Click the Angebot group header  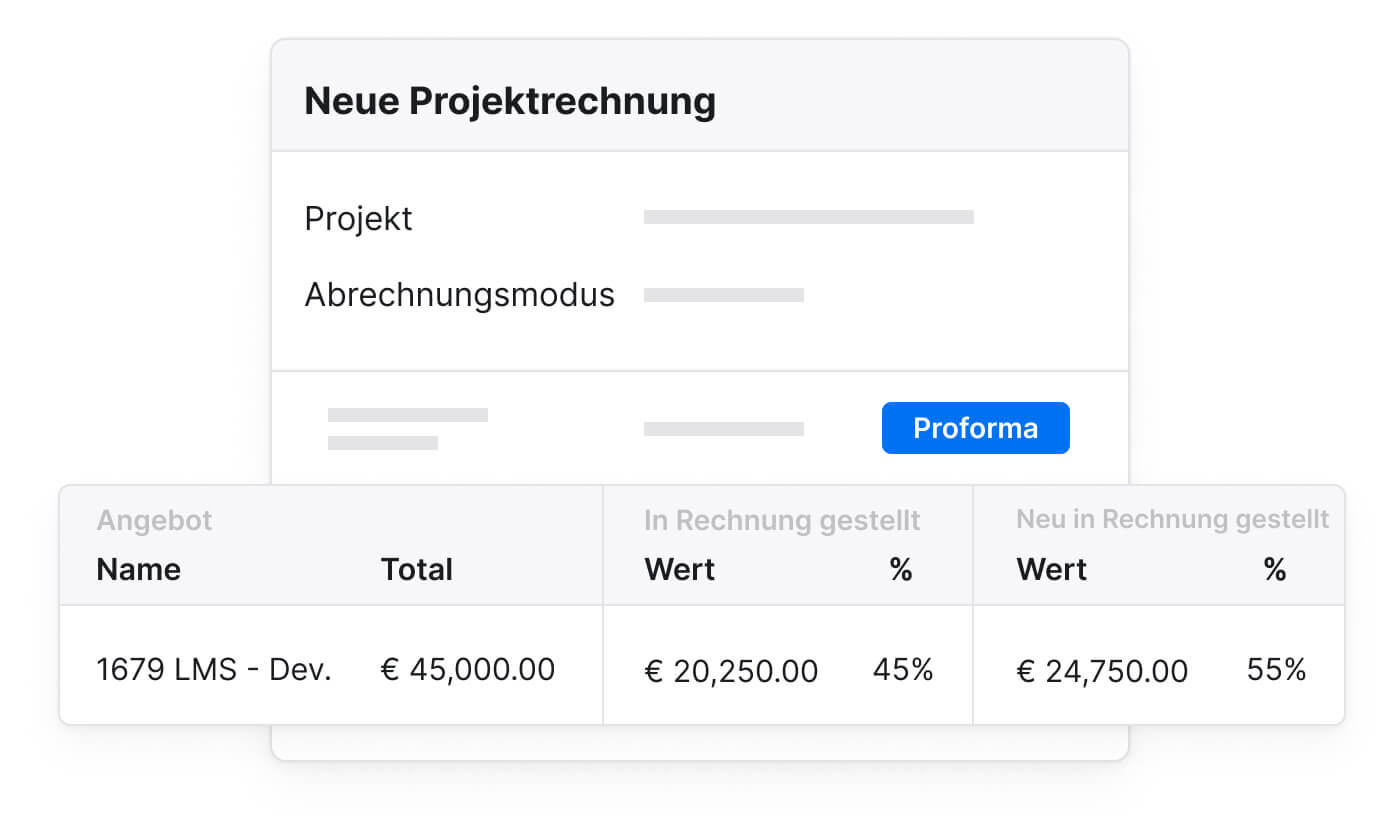coord(154,520)
